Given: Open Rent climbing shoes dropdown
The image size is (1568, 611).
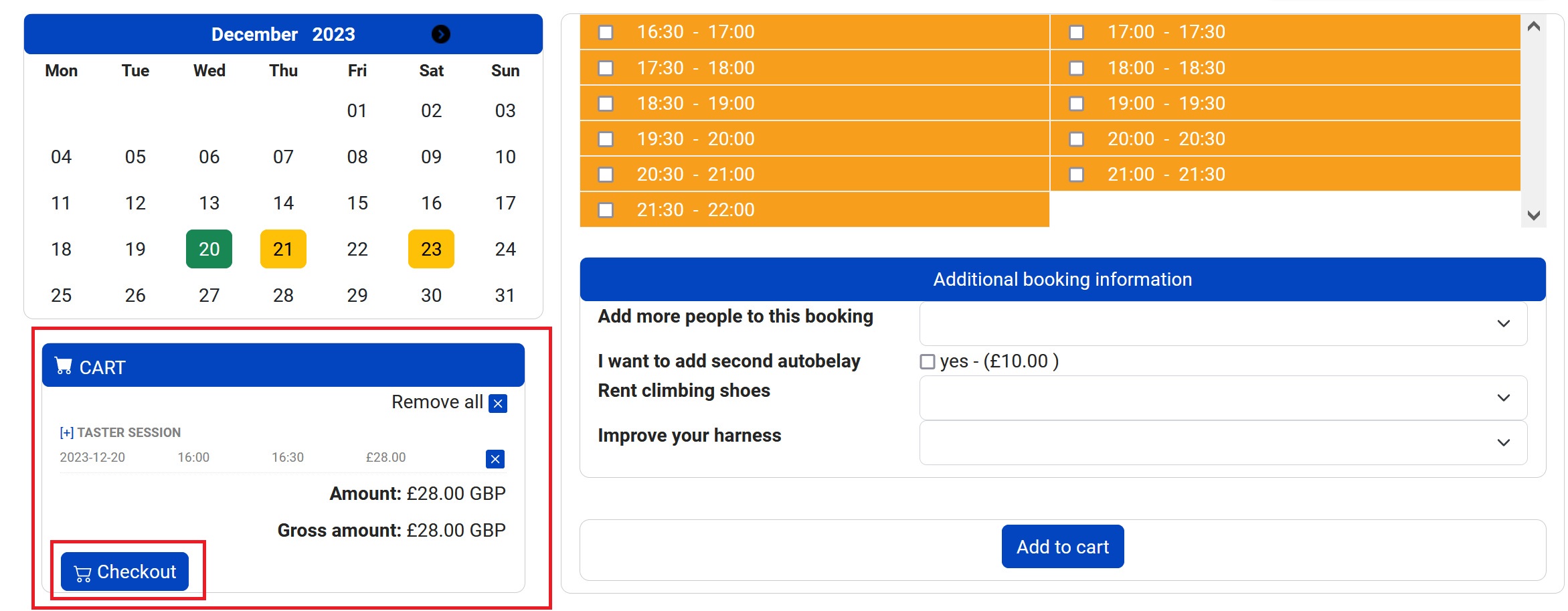Looking at the screenshot, I should tap(1223, 398).
